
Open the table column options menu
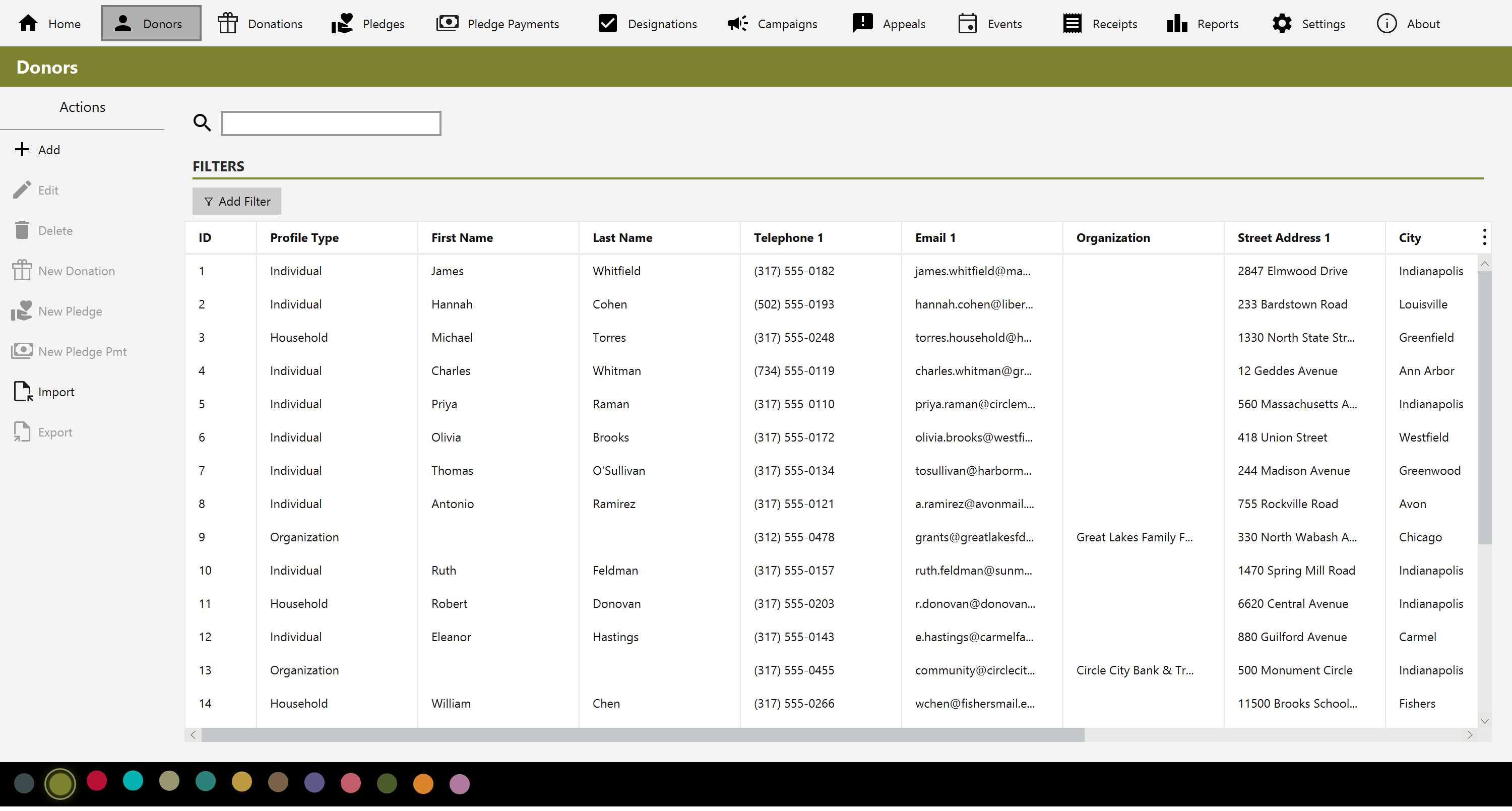pos(1484,238)
